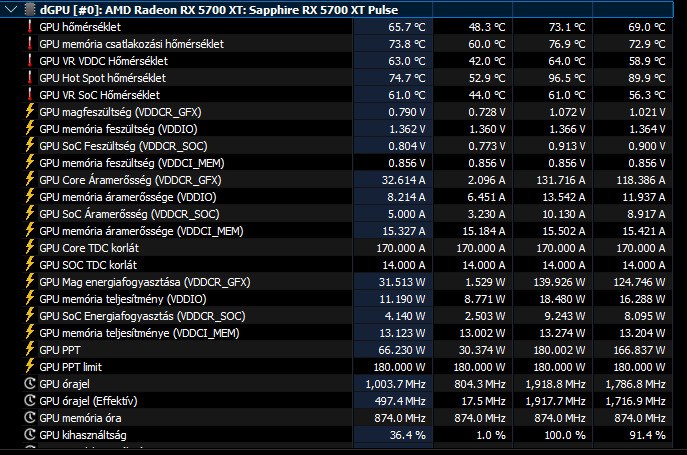
Task: Select the GPU VR SoC Hőmérséklet label
Action: (x=99, y=95)
